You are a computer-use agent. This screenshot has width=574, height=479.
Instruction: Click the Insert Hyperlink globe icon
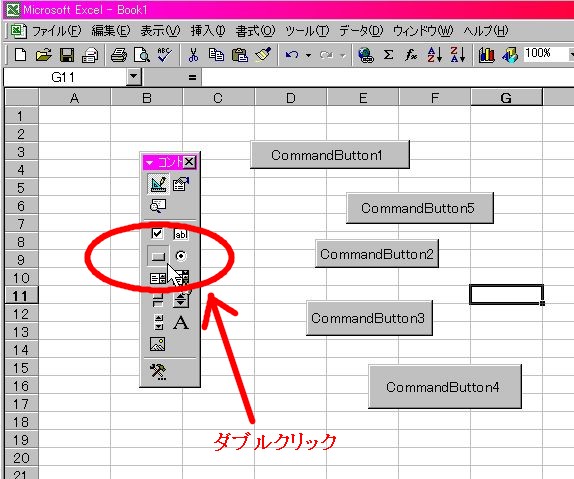[x=366, y=55]
